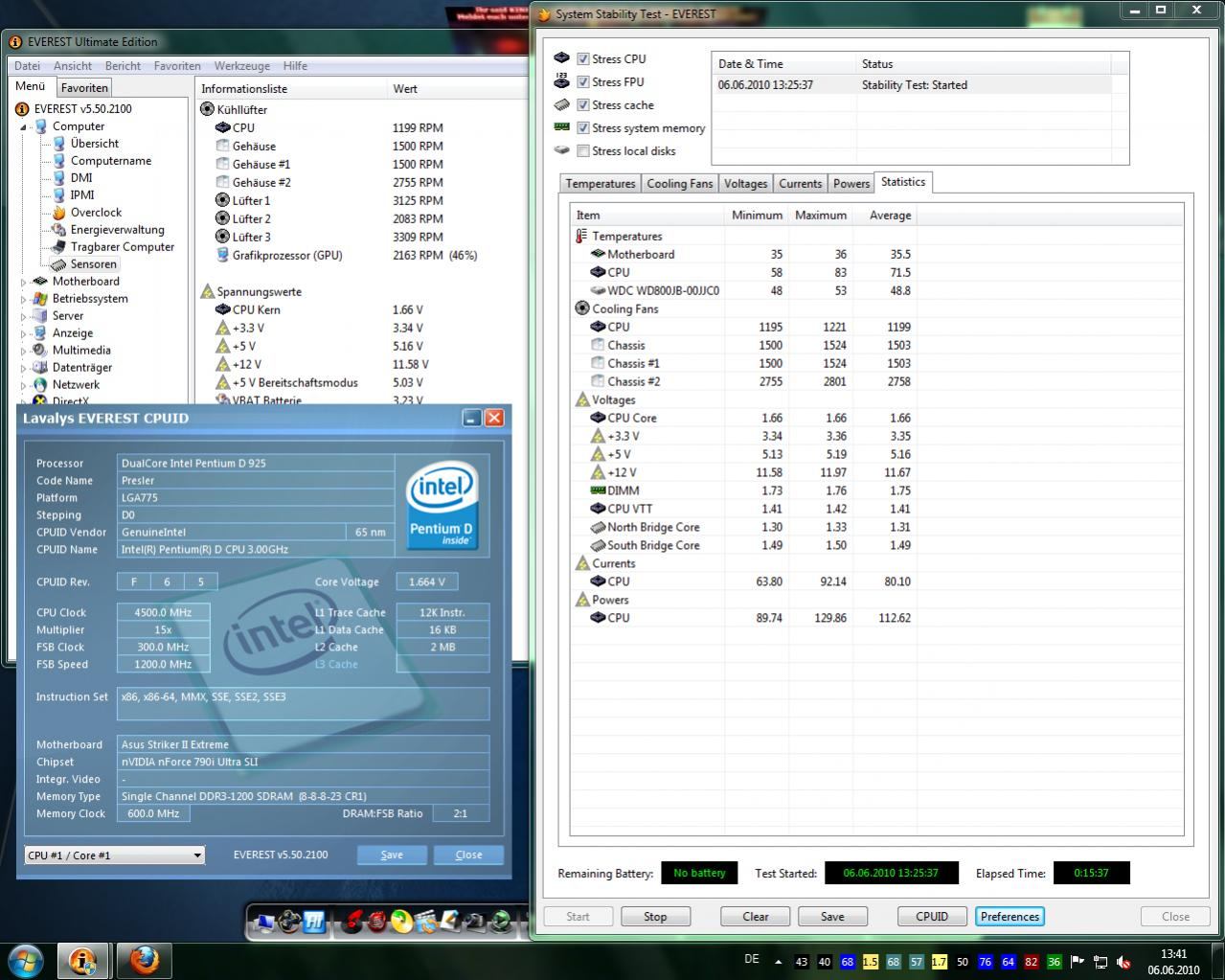Click the Stop button in Stability Test
Viewport: 1225px width, 980px height.
tap(655, 917)
